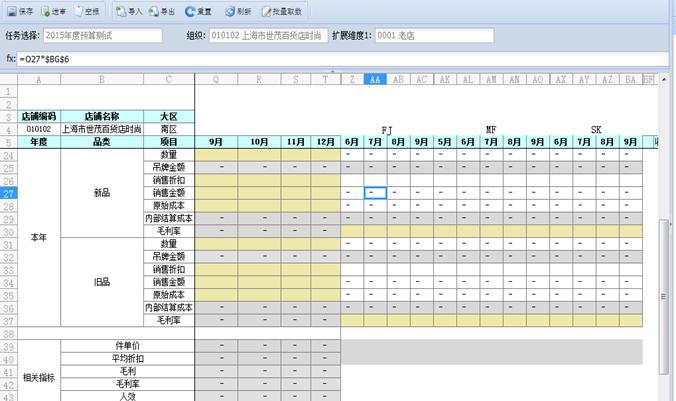Click the 本年 year cell

pos(39,238)
